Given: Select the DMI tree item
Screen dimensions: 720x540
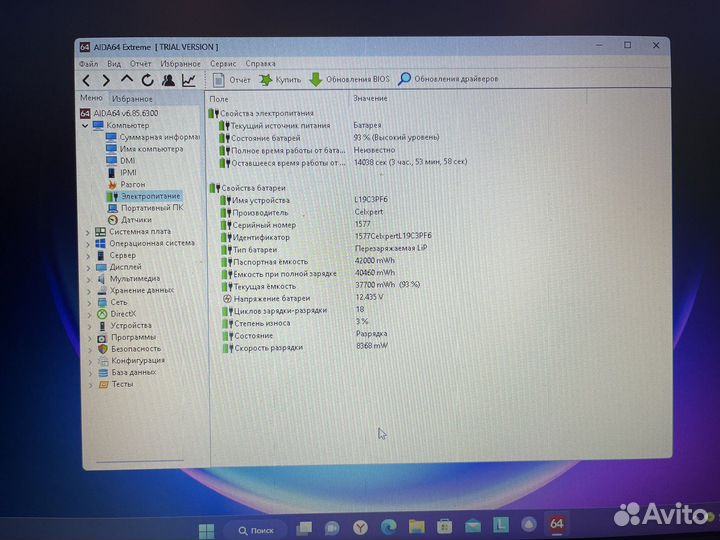Looking at the screenshot, I should click(x=120, y=161).
